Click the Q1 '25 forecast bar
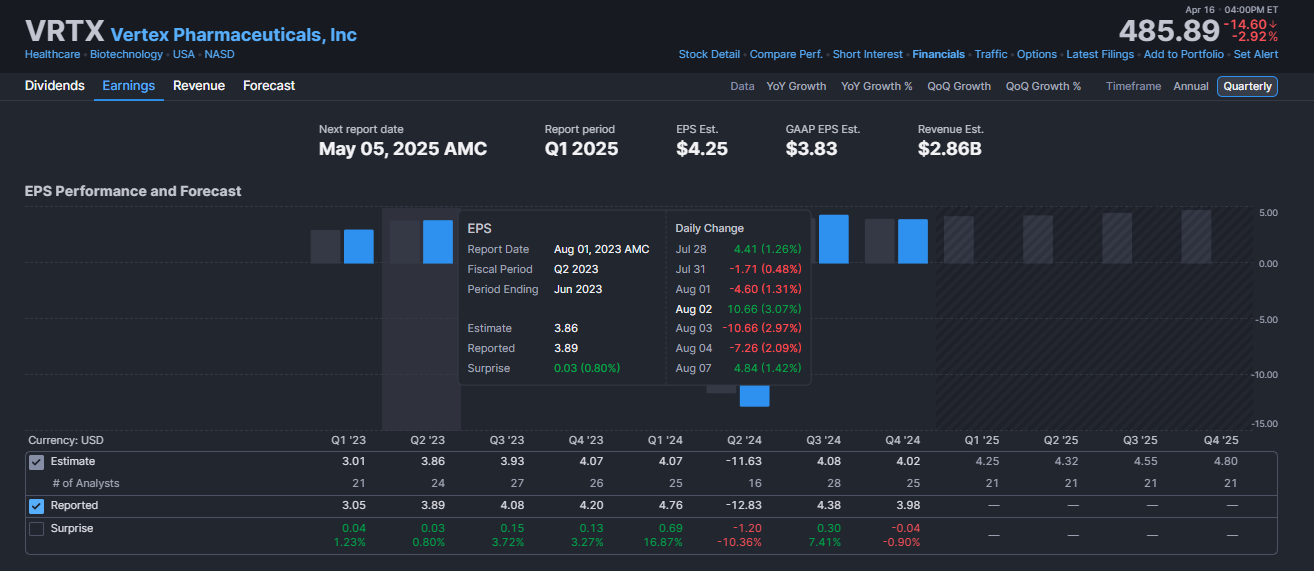Image resolution: width=1314 pixels, height=571 pixels. point(959,240)
